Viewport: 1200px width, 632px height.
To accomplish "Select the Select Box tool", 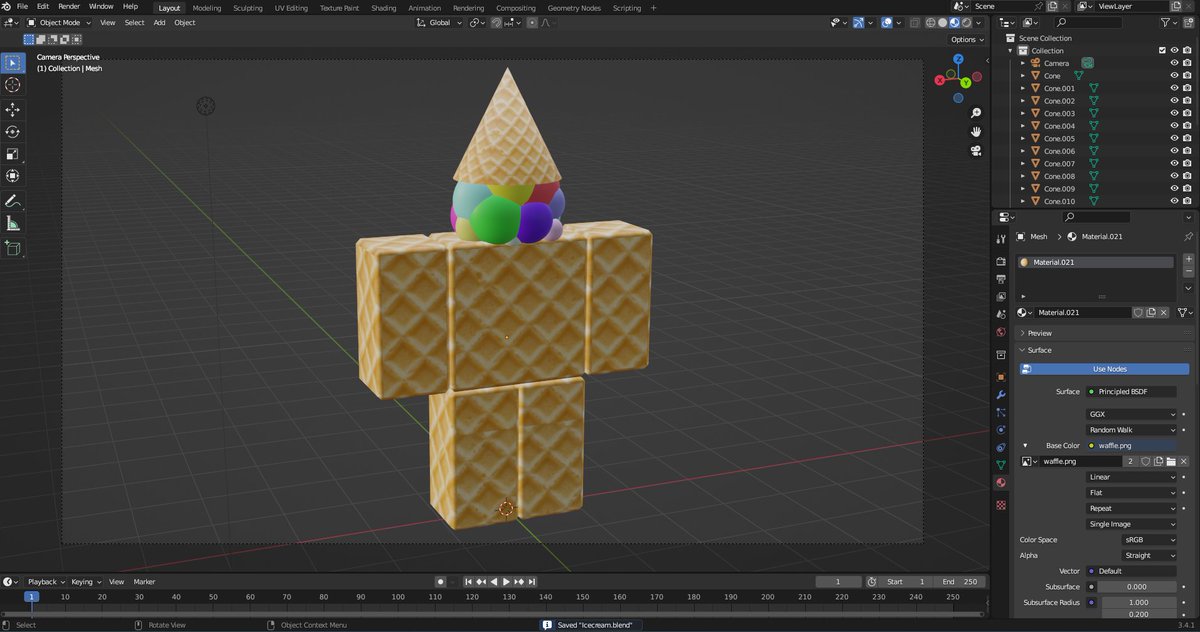I will coord(13,63).
